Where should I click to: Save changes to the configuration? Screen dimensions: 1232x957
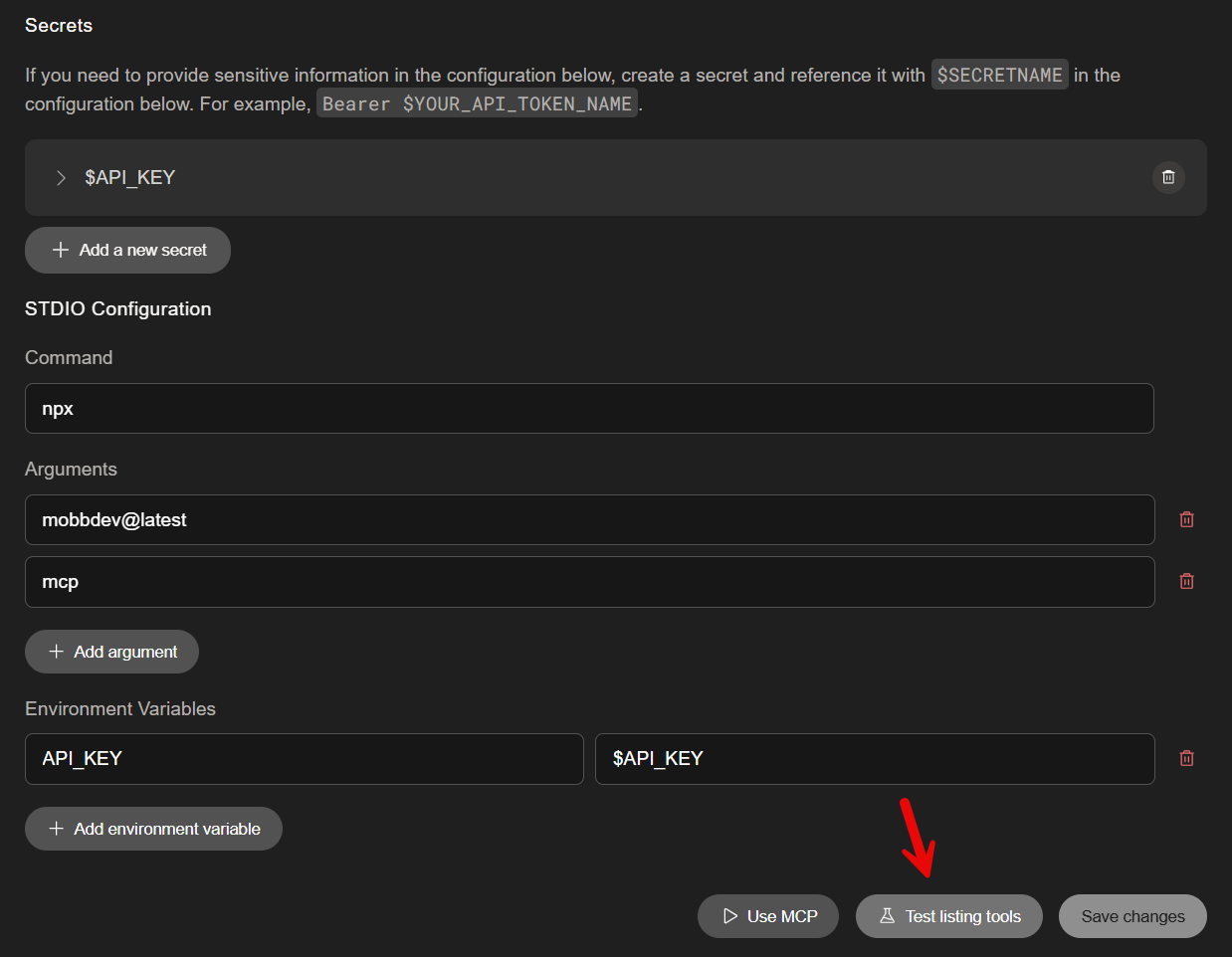(1131, 916)
